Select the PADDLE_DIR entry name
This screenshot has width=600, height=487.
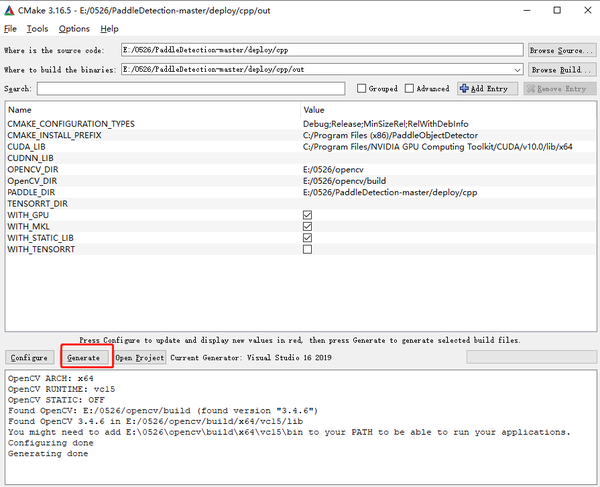(x=31, y=192)
